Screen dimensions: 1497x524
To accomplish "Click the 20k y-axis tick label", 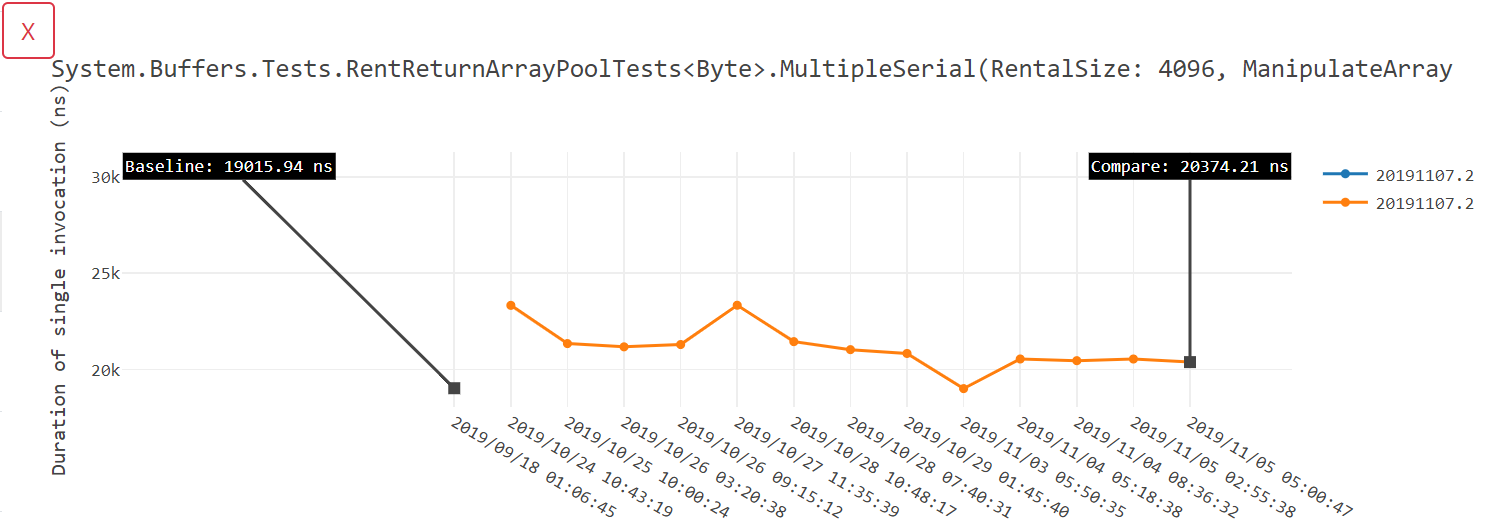I will tap(106, 370).
